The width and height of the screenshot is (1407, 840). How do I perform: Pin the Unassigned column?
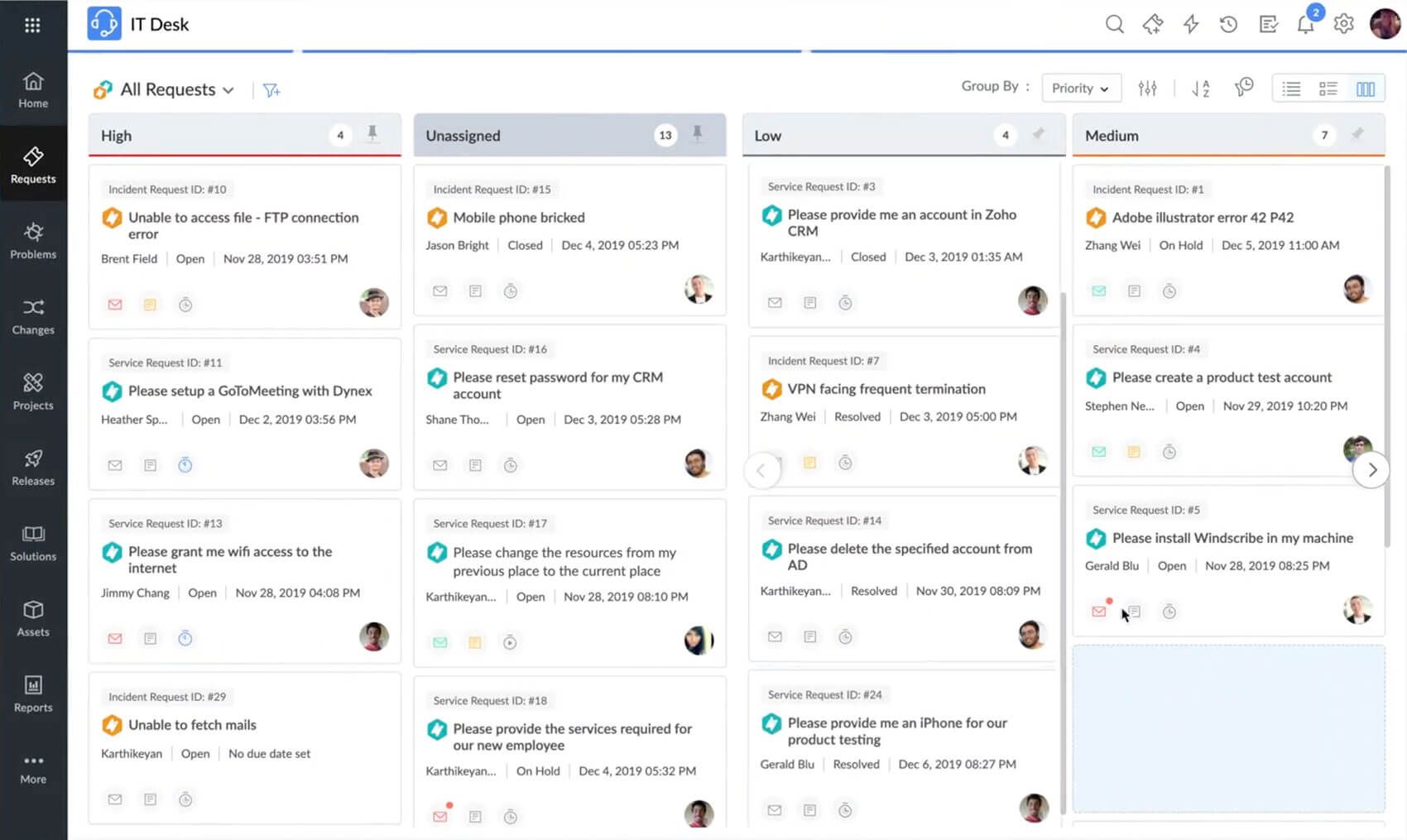(698, 133)
